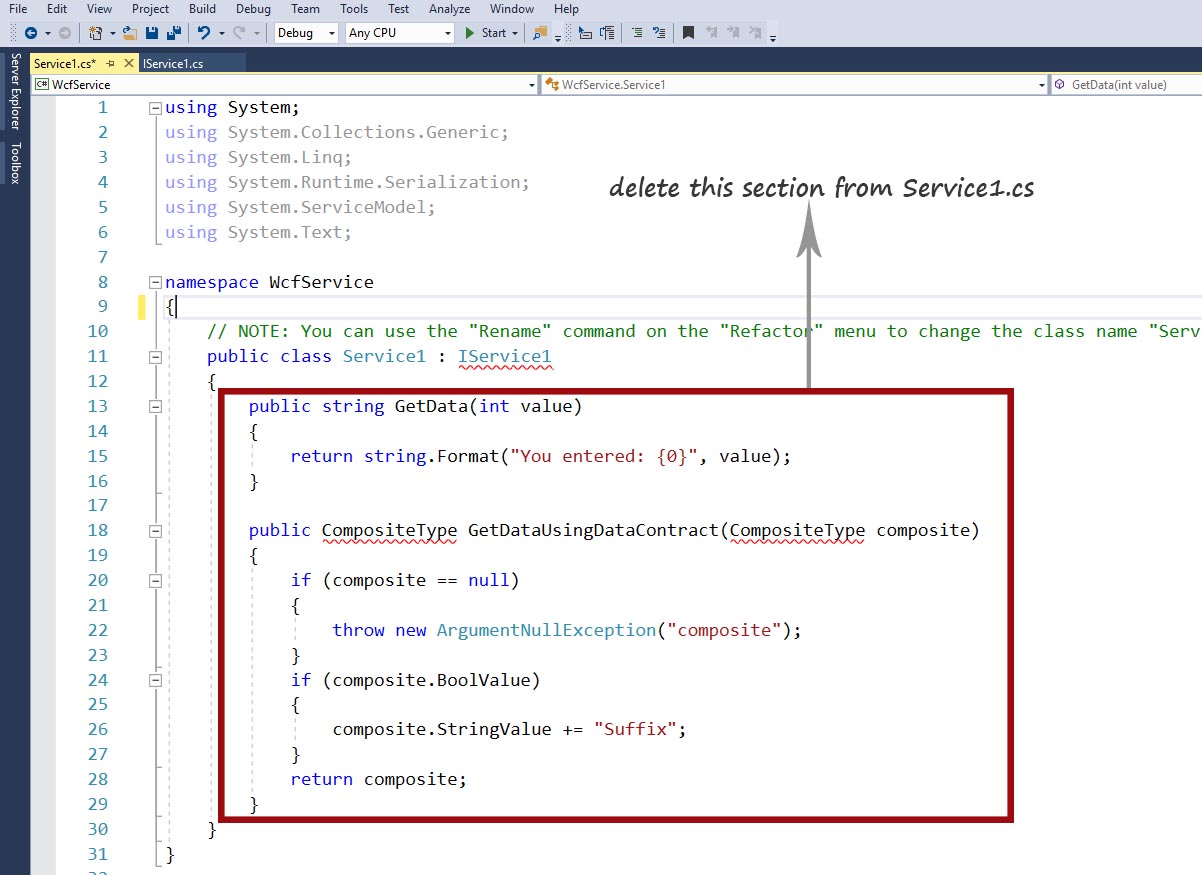1202x875 pixels.
Task: Click the Redo arrow icon
Action: tap(239, 33)
